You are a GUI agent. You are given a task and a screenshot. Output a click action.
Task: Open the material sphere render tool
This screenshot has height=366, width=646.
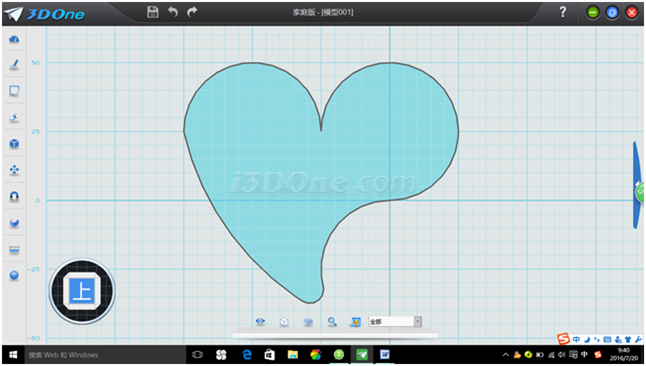[x=14, y=275]
